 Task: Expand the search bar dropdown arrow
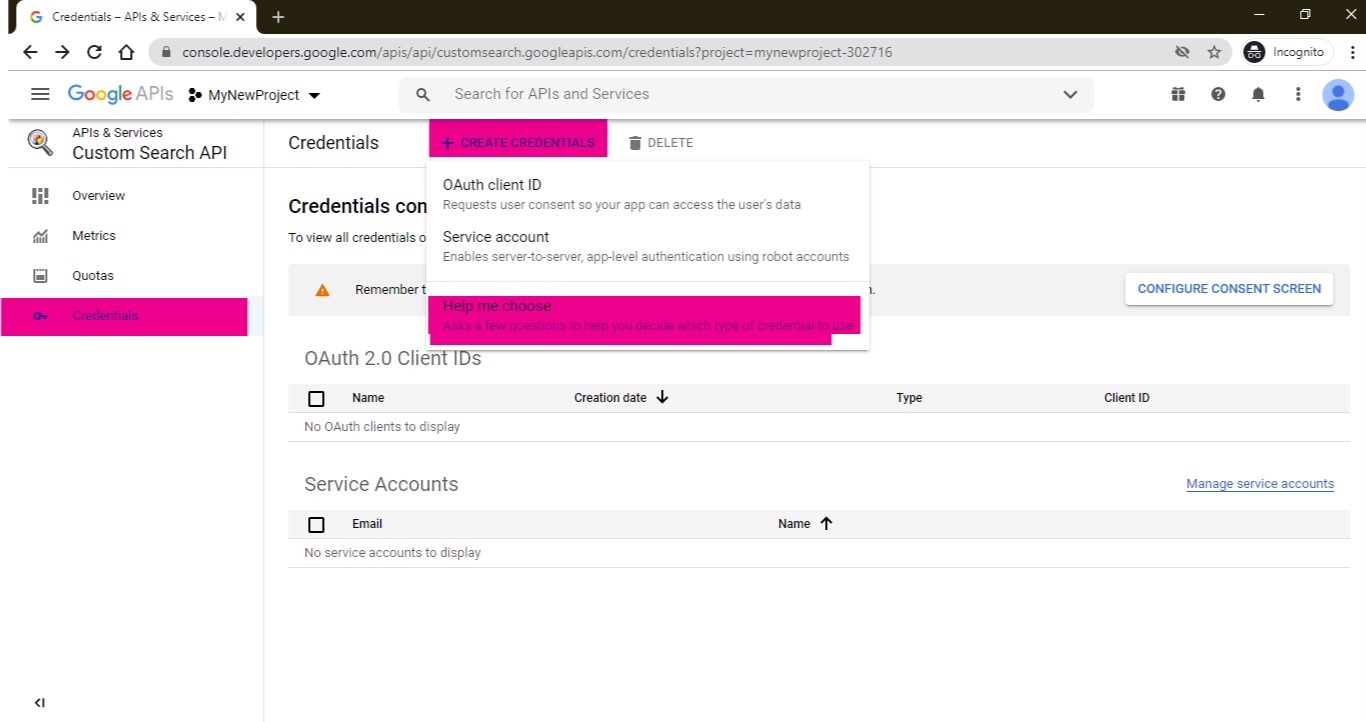pos(1070,95)
